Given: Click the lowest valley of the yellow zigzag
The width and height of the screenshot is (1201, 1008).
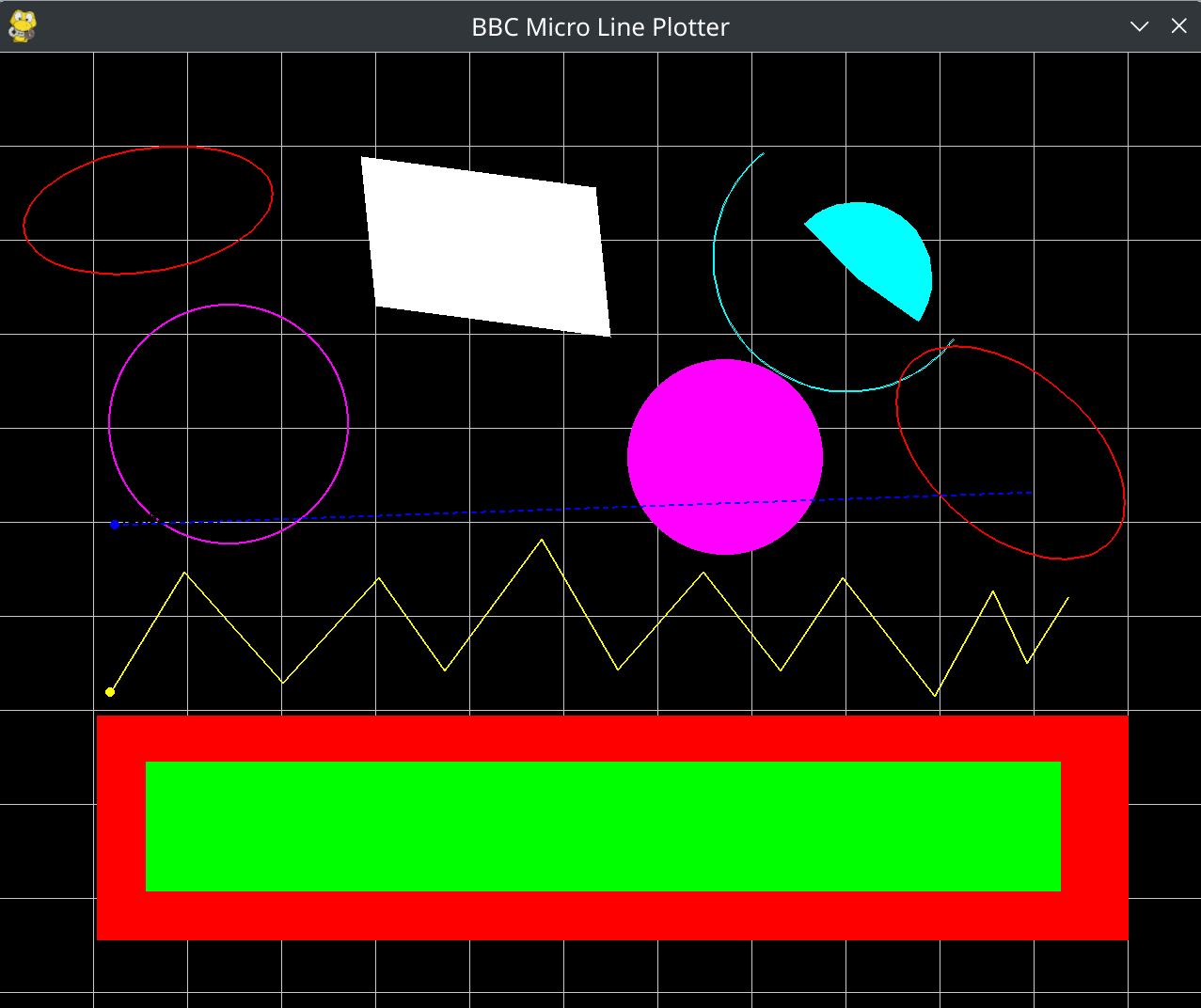Looking at the screenshot, I should (x=935, y=696).
